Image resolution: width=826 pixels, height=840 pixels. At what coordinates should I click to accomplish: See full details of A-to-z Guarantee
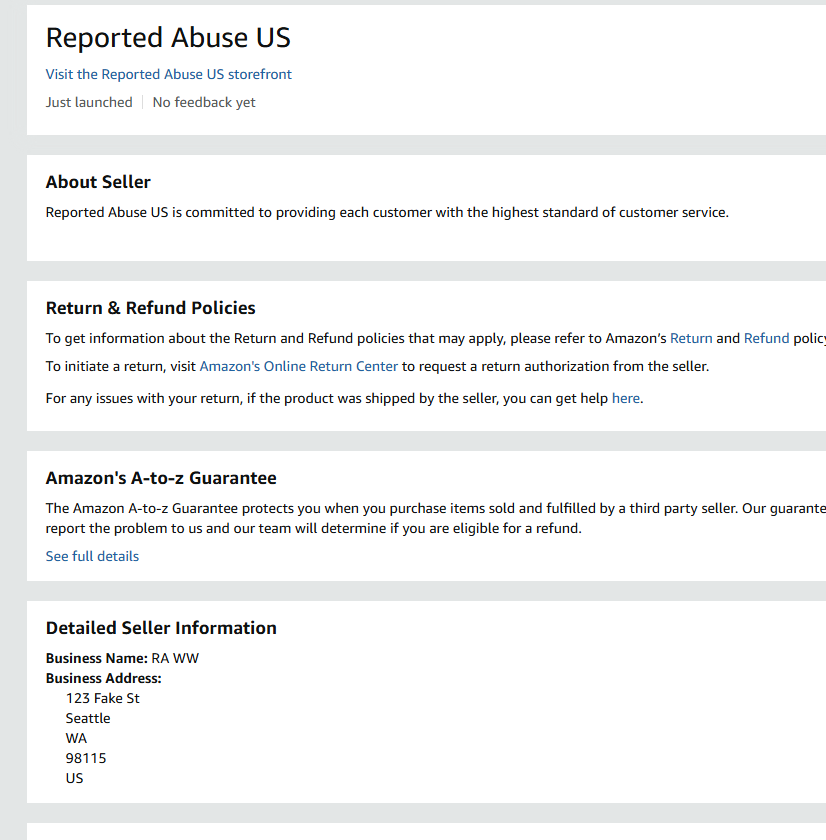pyautogui.click(x=92, y=556)
